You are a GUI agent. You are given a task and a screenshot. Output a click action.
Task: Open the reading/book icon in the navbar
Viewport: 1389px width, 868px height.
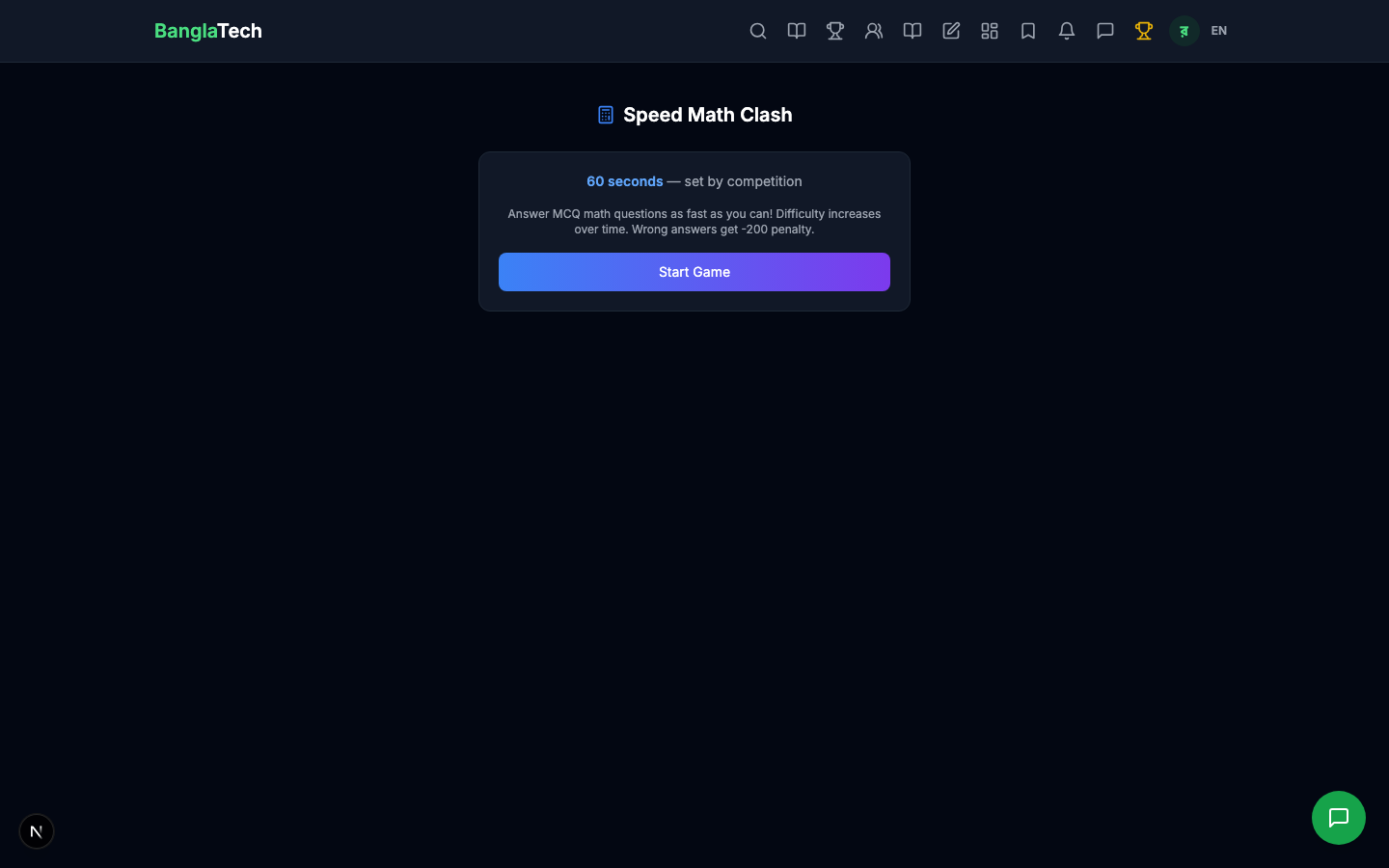tap(797, 31)
